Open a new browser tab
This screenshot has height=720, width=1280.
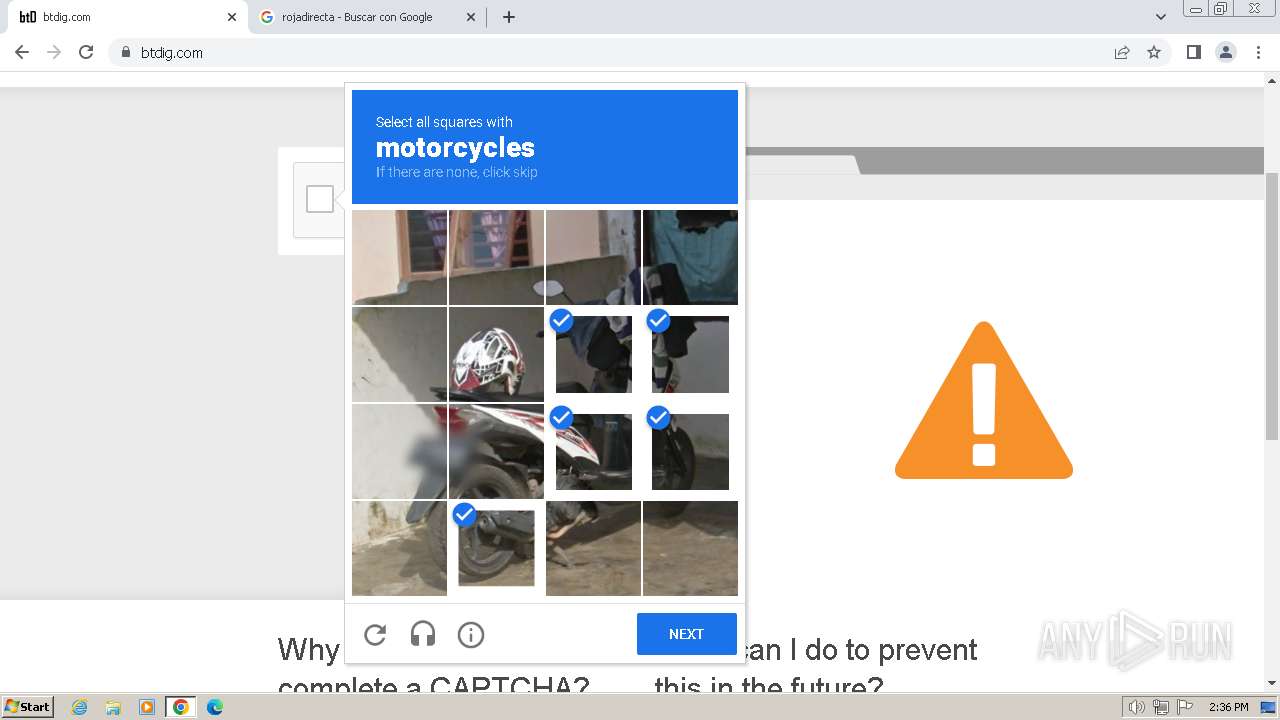pos(509,17)
